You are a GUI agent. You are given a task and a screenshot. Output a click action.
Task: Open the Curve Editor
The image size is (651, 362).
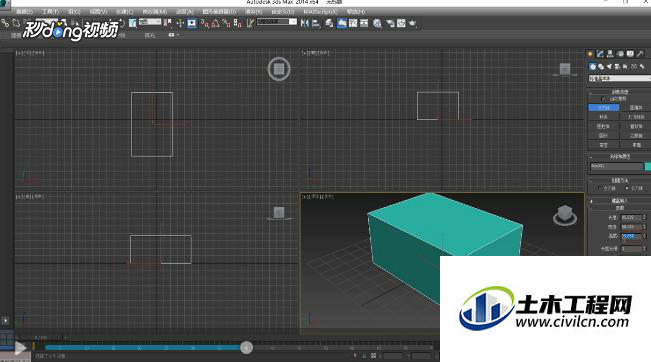[x=353, y=23]
